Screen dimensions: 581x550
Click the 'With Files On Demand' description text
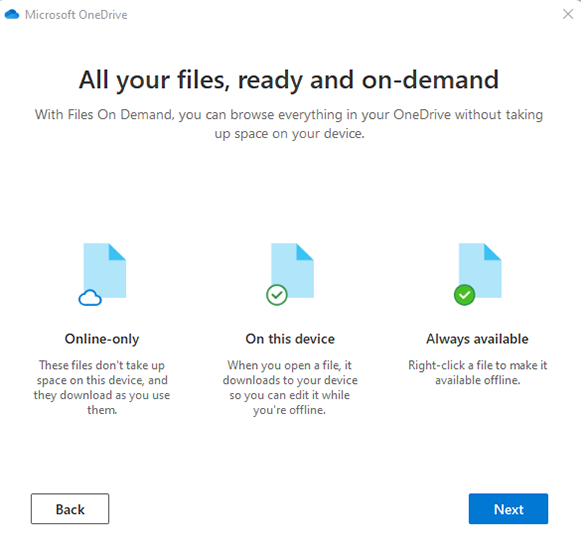pos(289,124)
